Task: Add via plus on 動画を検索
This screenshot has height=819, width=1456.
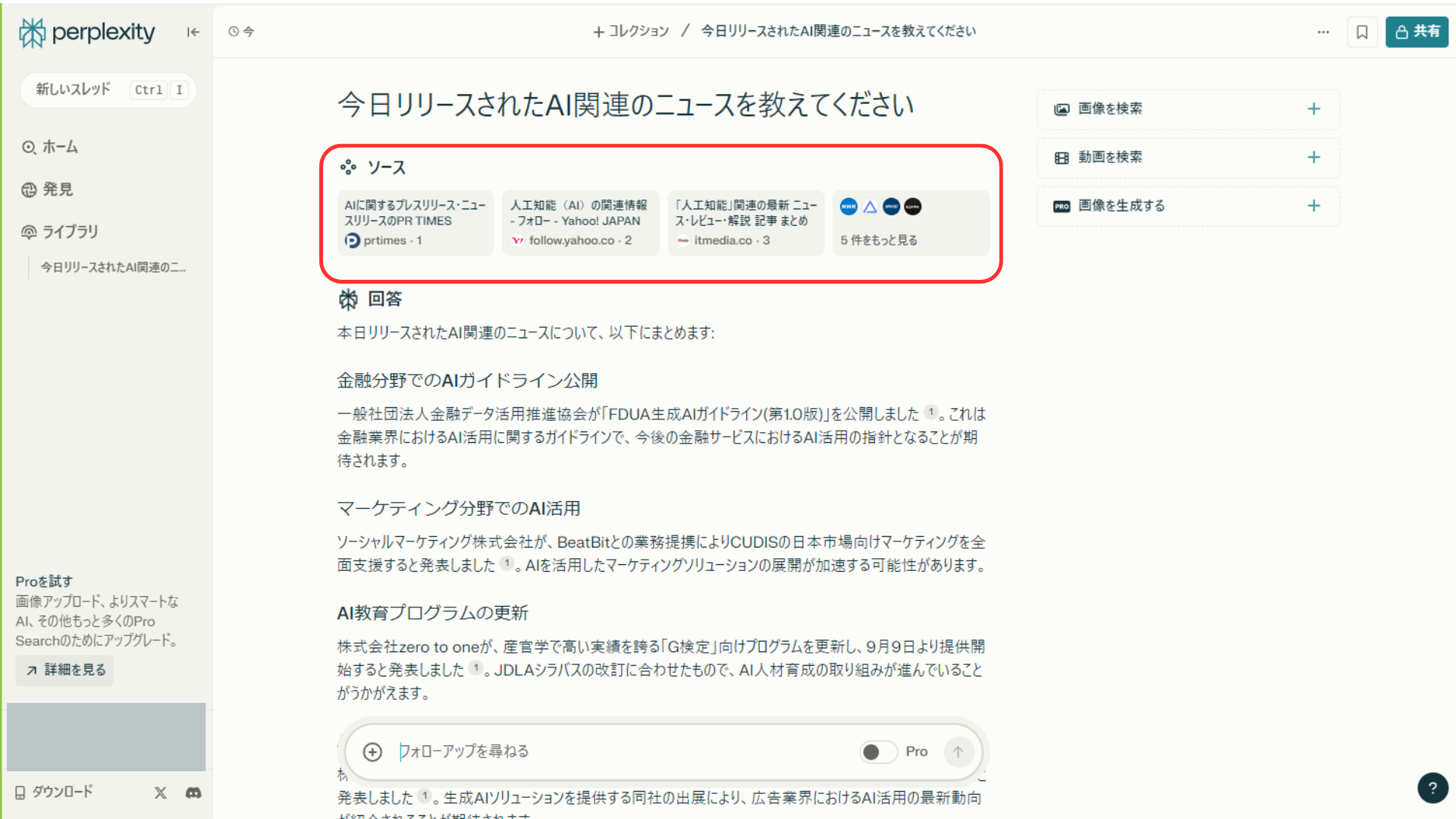Action: 1314,157
